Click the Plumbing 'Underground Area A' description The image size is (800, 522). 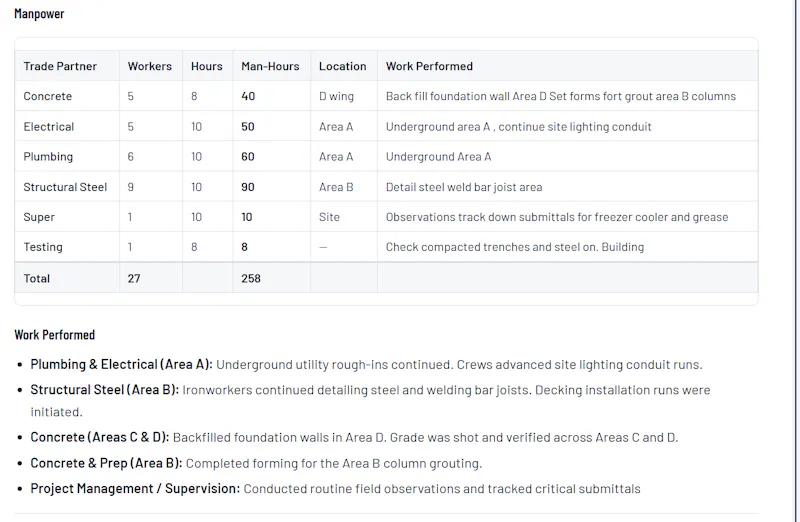[x=438, y=157]
